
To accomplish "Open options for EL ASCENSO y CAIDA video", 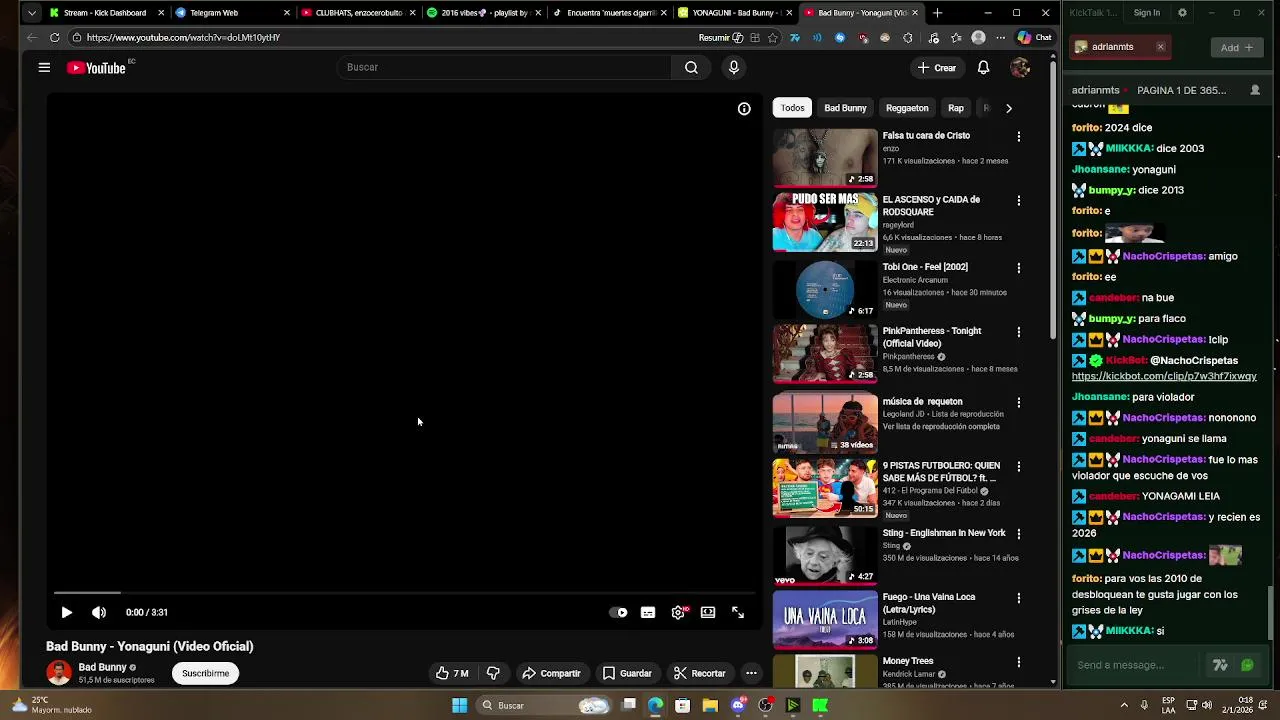I will point(1019,200).
